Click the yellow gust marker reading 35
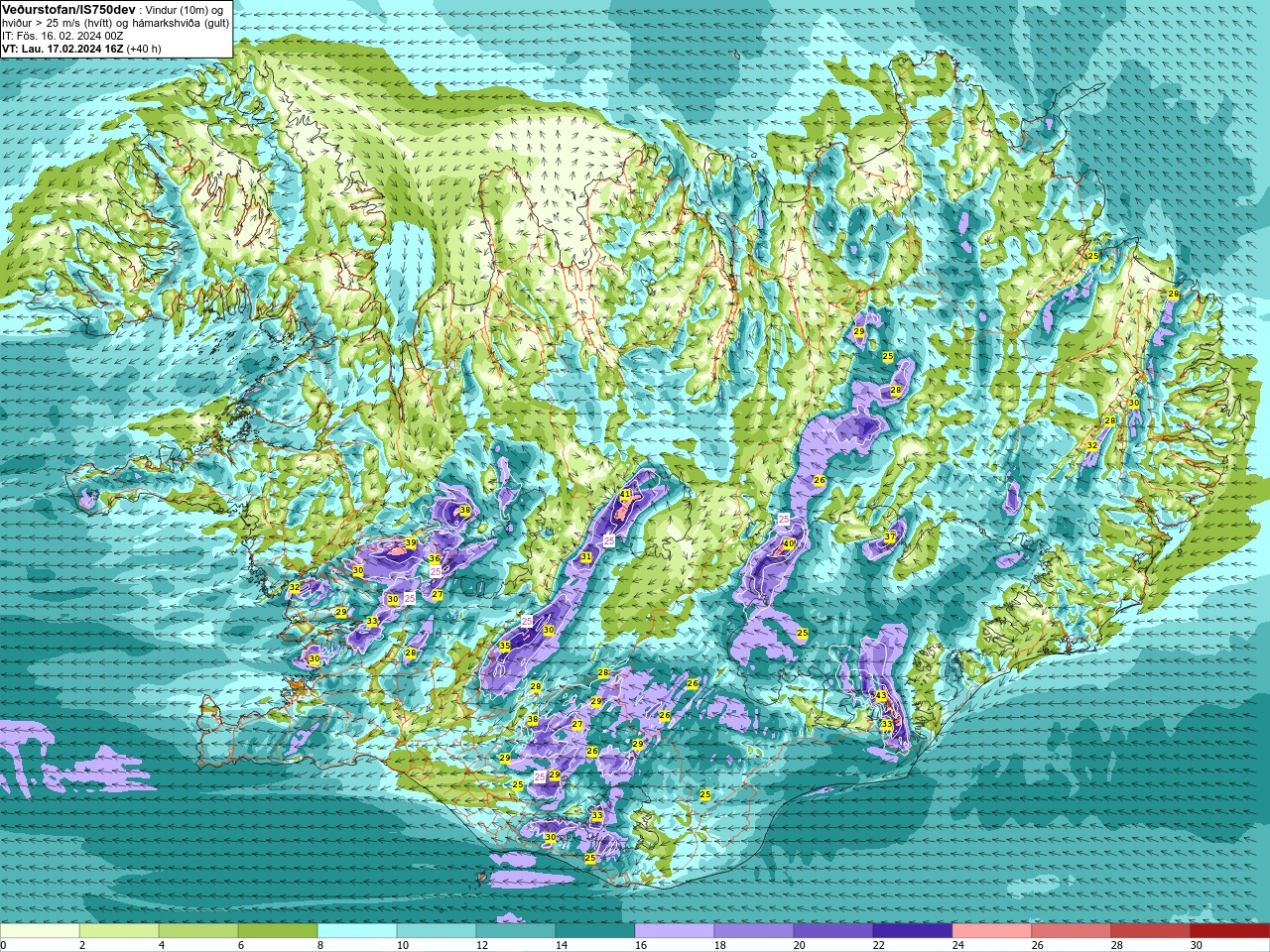1270x952 pixels. 505,646
